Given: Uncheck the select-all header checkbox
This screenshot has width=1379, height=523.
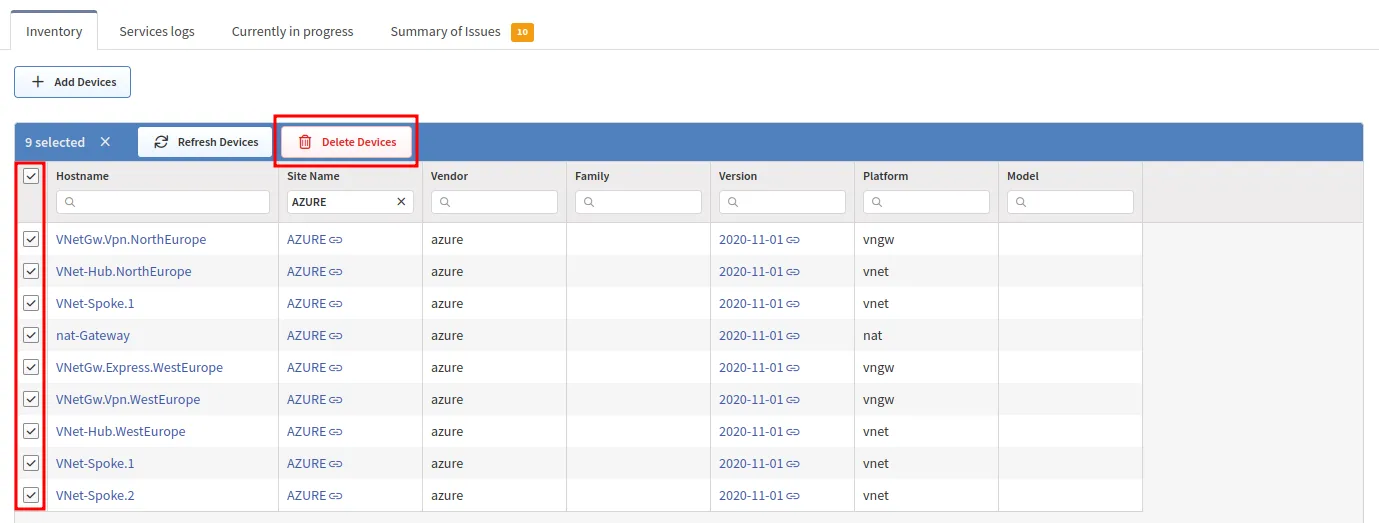Looking at the screenshot, I should (x=31, y=176).
